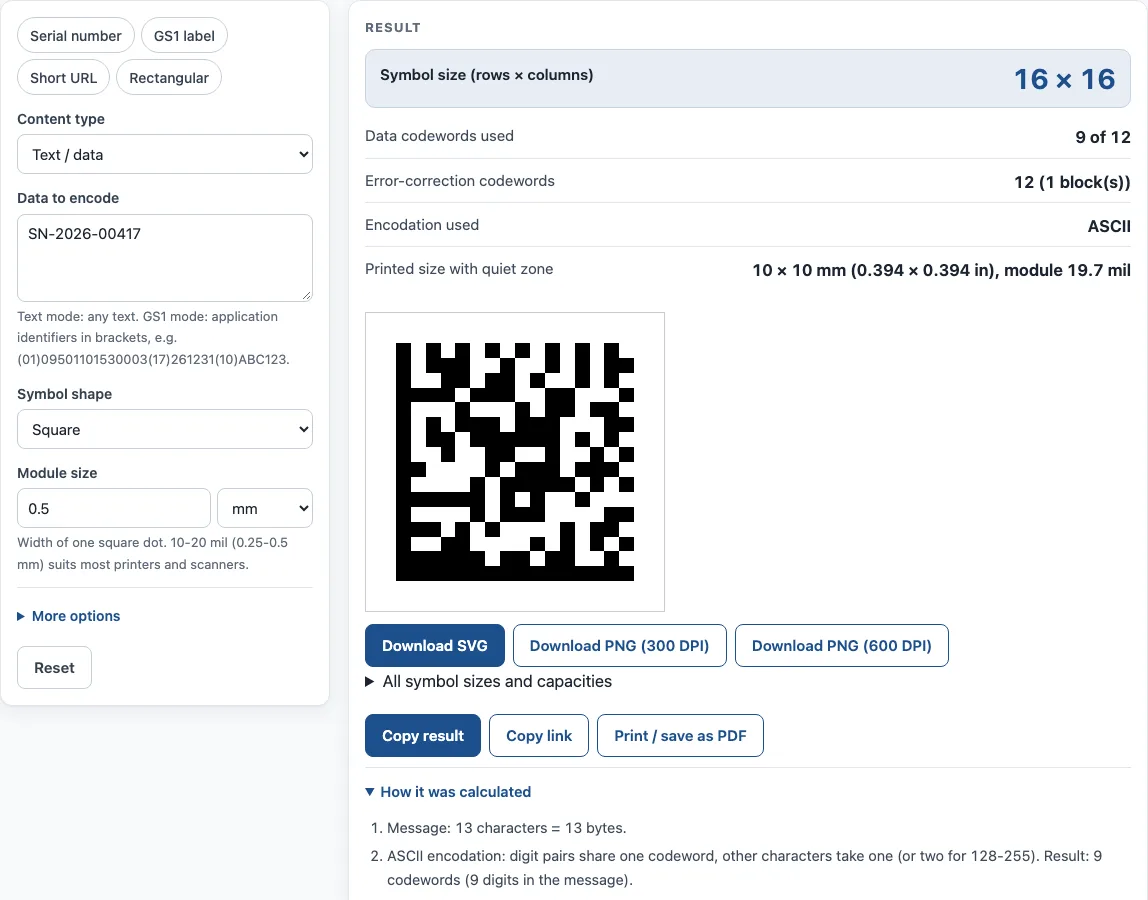Click the Reset button

tap(54, 668)
